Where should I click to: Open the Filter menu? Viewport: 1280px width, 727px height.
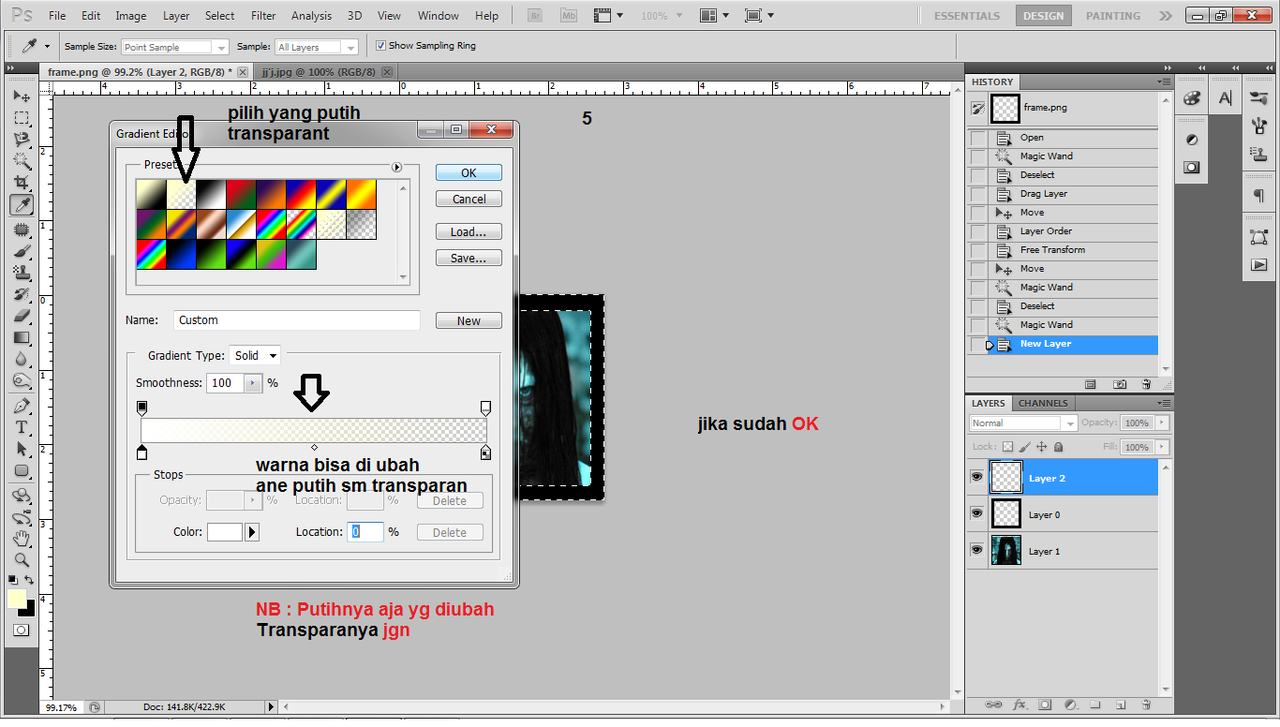263,16
